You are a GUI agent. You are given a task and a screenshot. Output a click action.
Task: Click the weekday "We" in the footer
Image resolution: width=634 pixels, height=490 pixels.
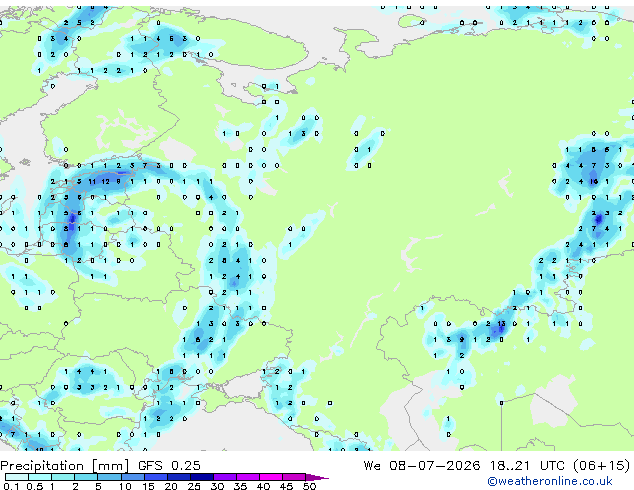click(372, 465)
